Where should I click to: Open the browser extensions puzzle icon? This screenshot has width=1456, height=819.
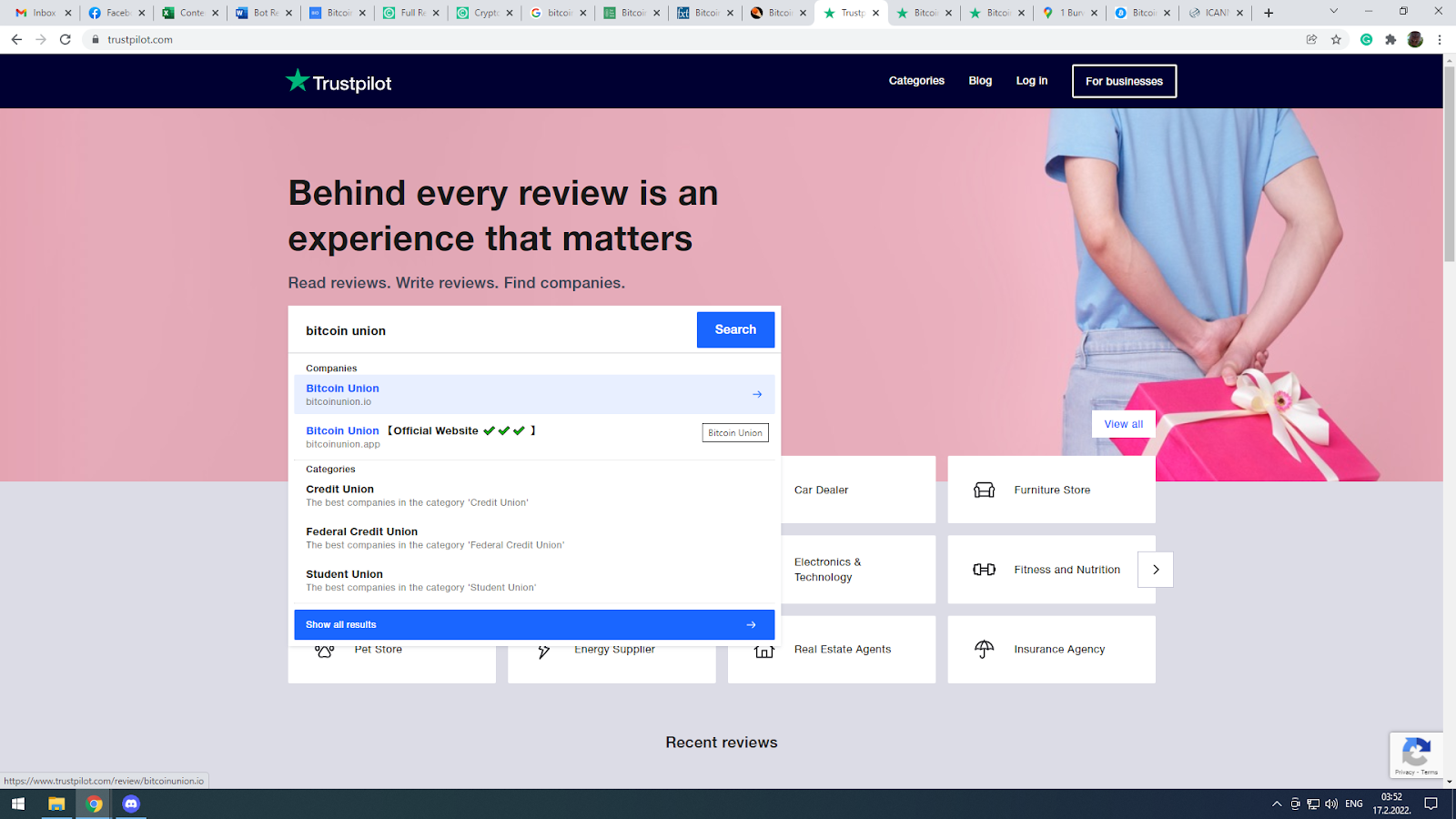[x=1390, y=39]
